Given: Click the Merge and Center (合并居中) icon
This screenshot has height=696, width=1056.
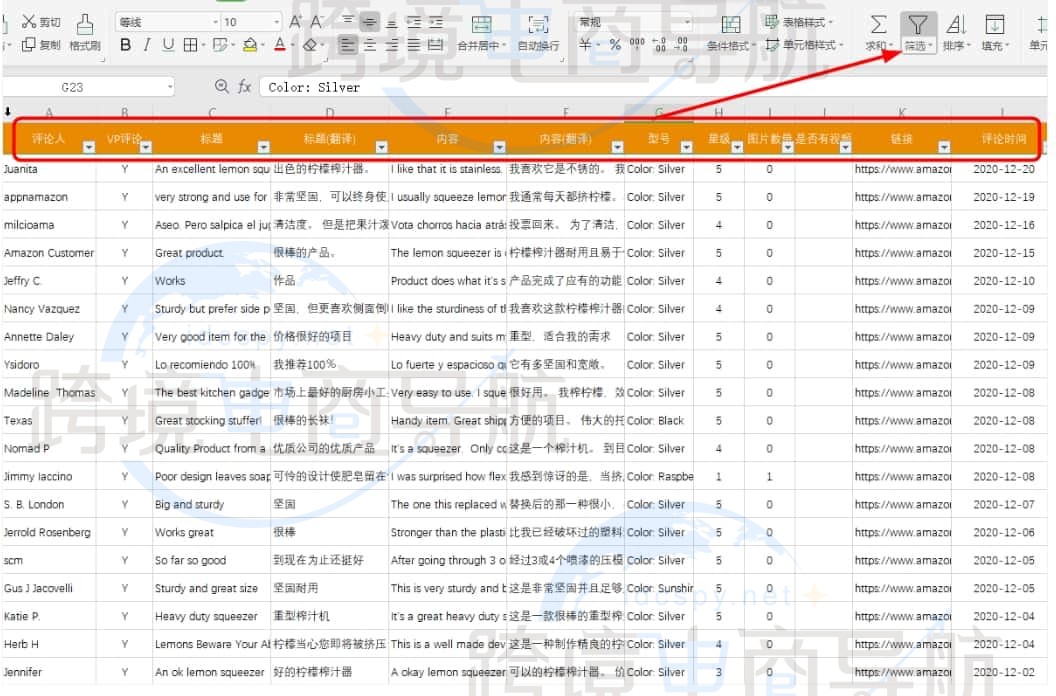Looking at the screenshot, I should 481,25.
